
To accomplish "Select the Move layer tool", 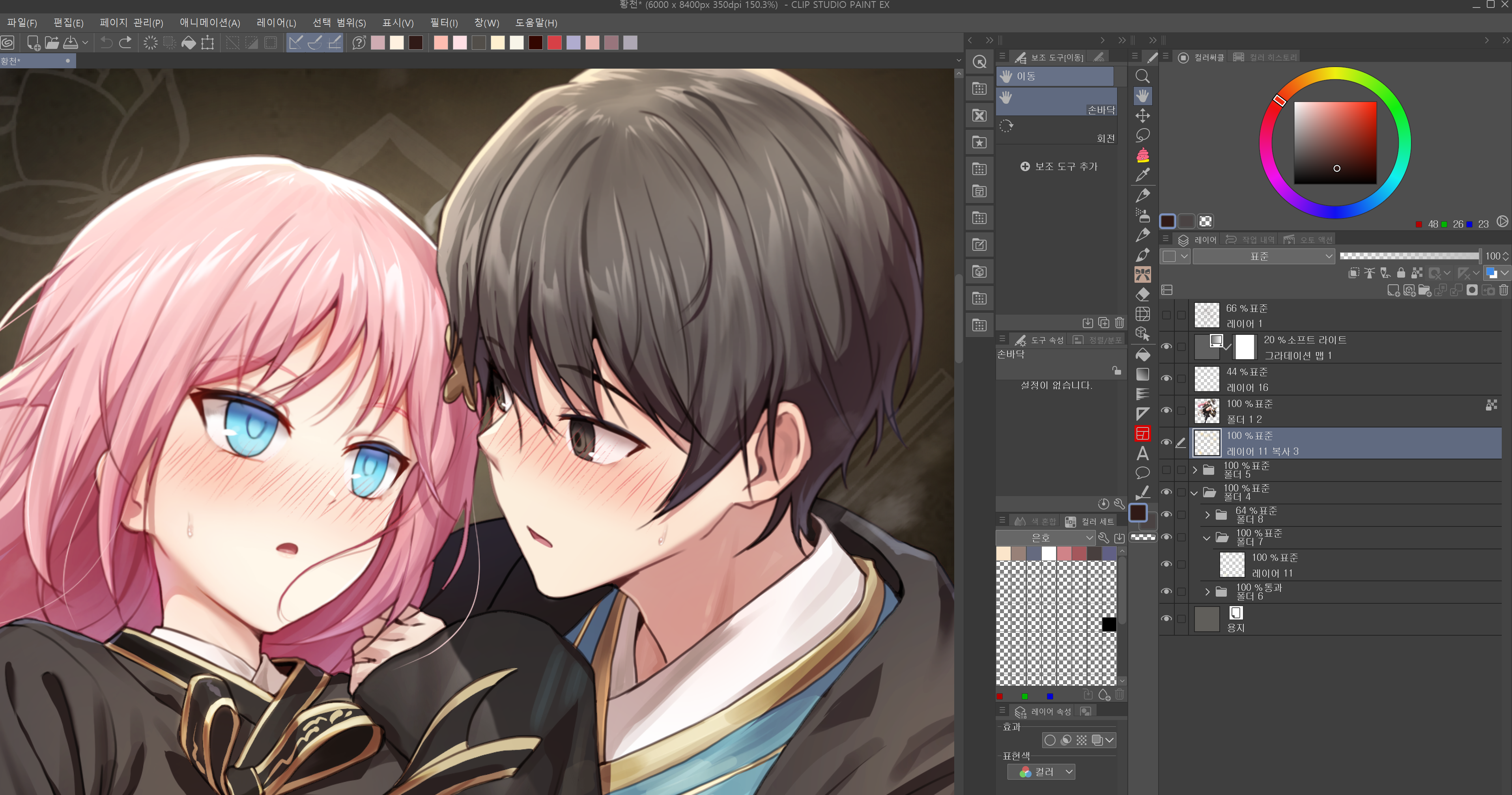I will tap(1142, 116).
